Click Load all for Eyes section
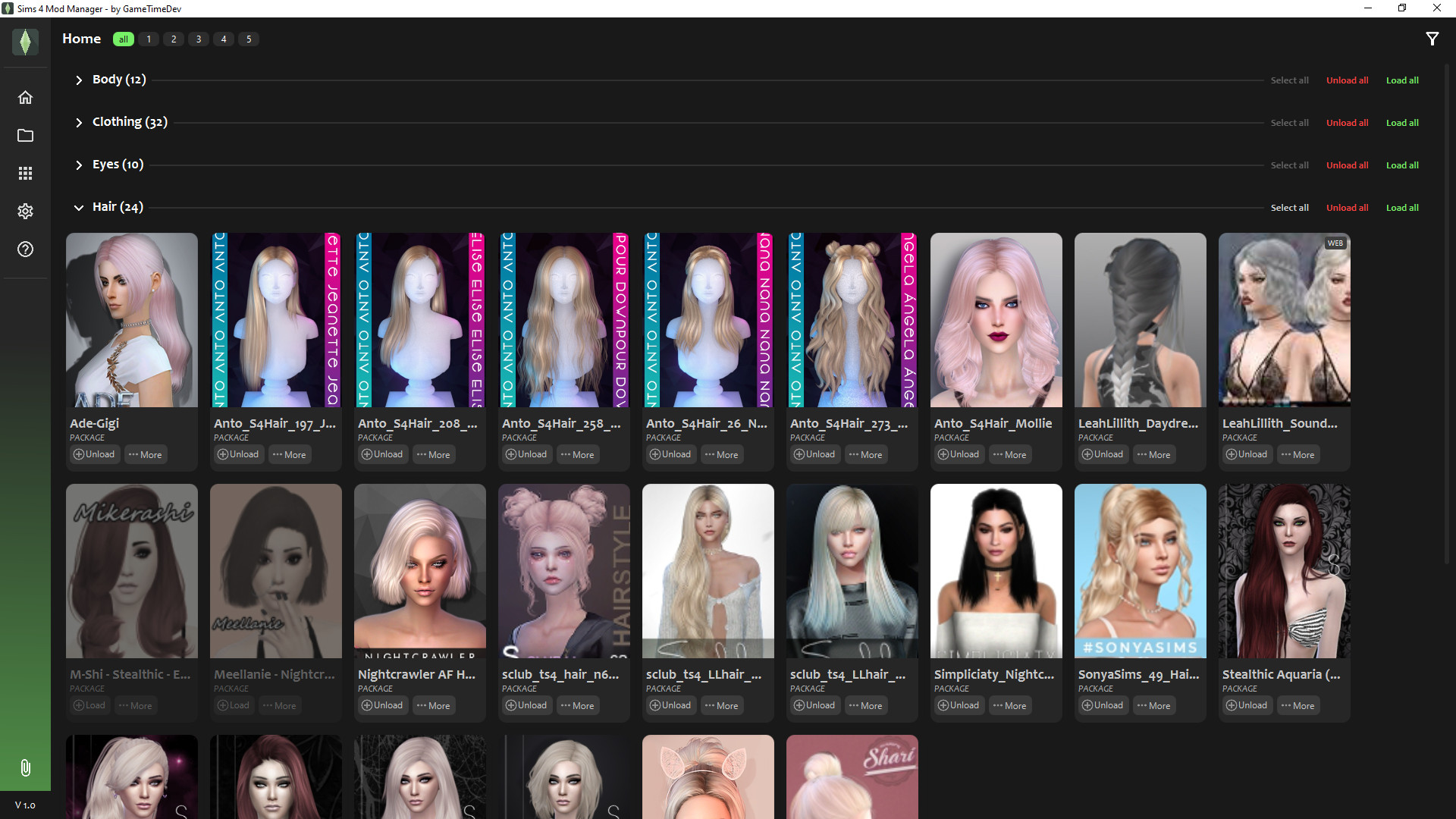1456x819 pixels. [1401, 165]
